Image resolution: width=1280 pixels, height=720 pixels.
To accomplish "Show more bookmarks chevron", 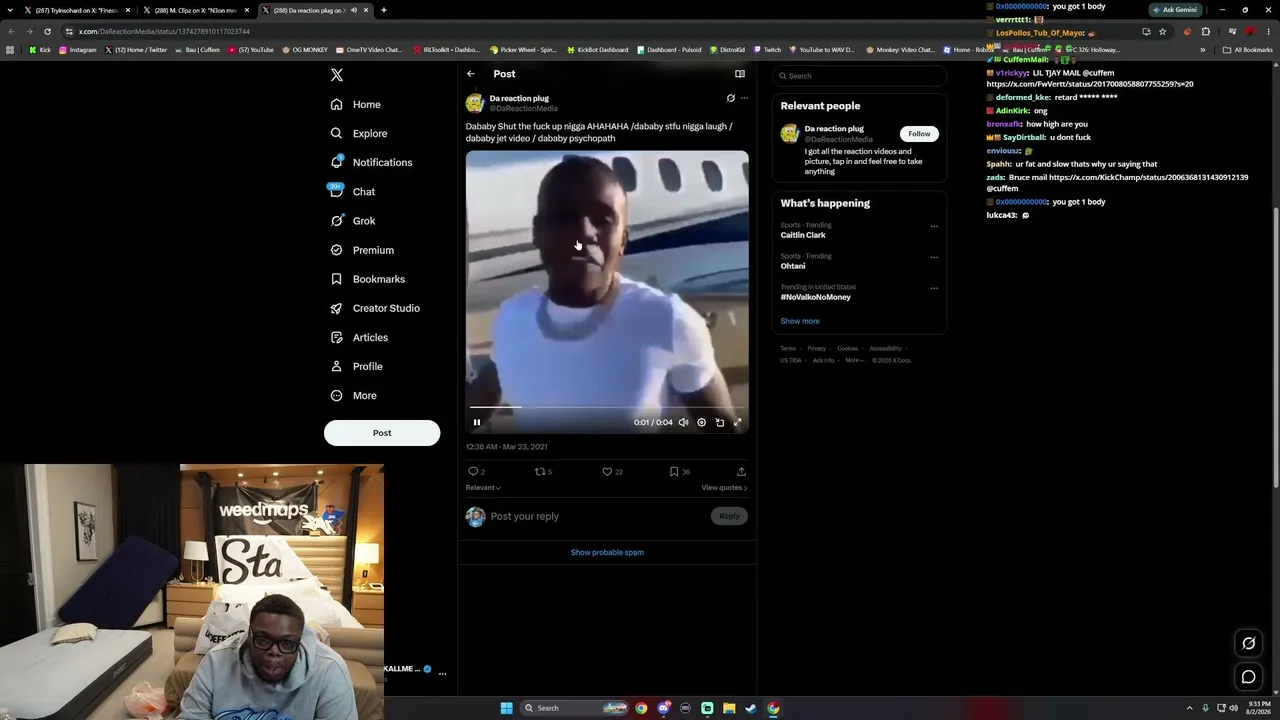I will [x=1203, y=50].
